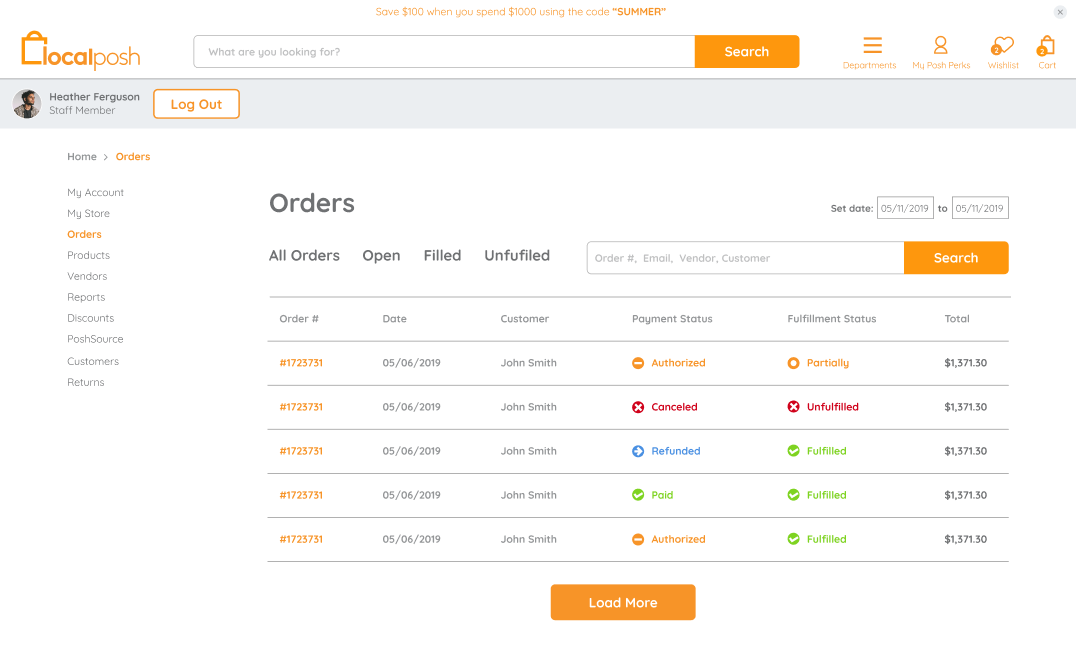
Task: Switch to the Filled tab
Action: (x=442, y=255)
